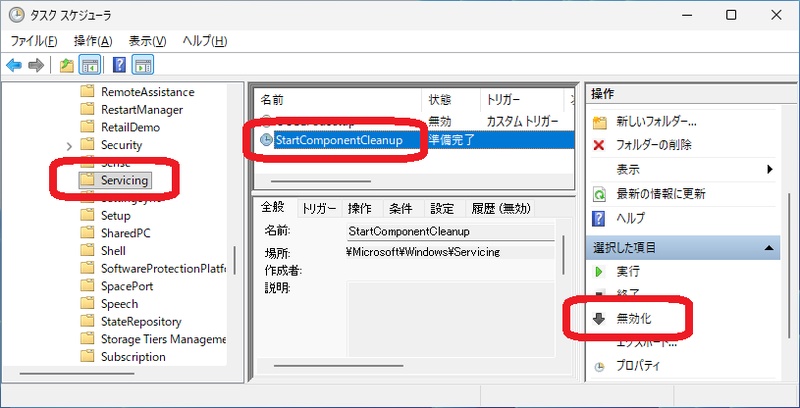Screen dimensions: 800x408
Task: Select the SoftwareProtectionPlatform folder
Action: (163, 268)
